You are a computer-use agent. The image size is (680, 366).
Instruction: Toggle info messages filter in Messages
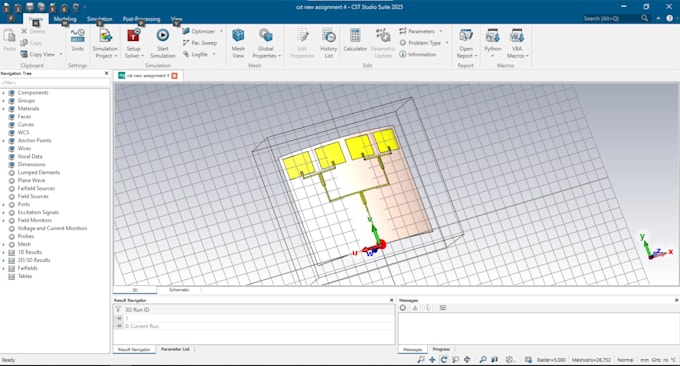point(428,308)
